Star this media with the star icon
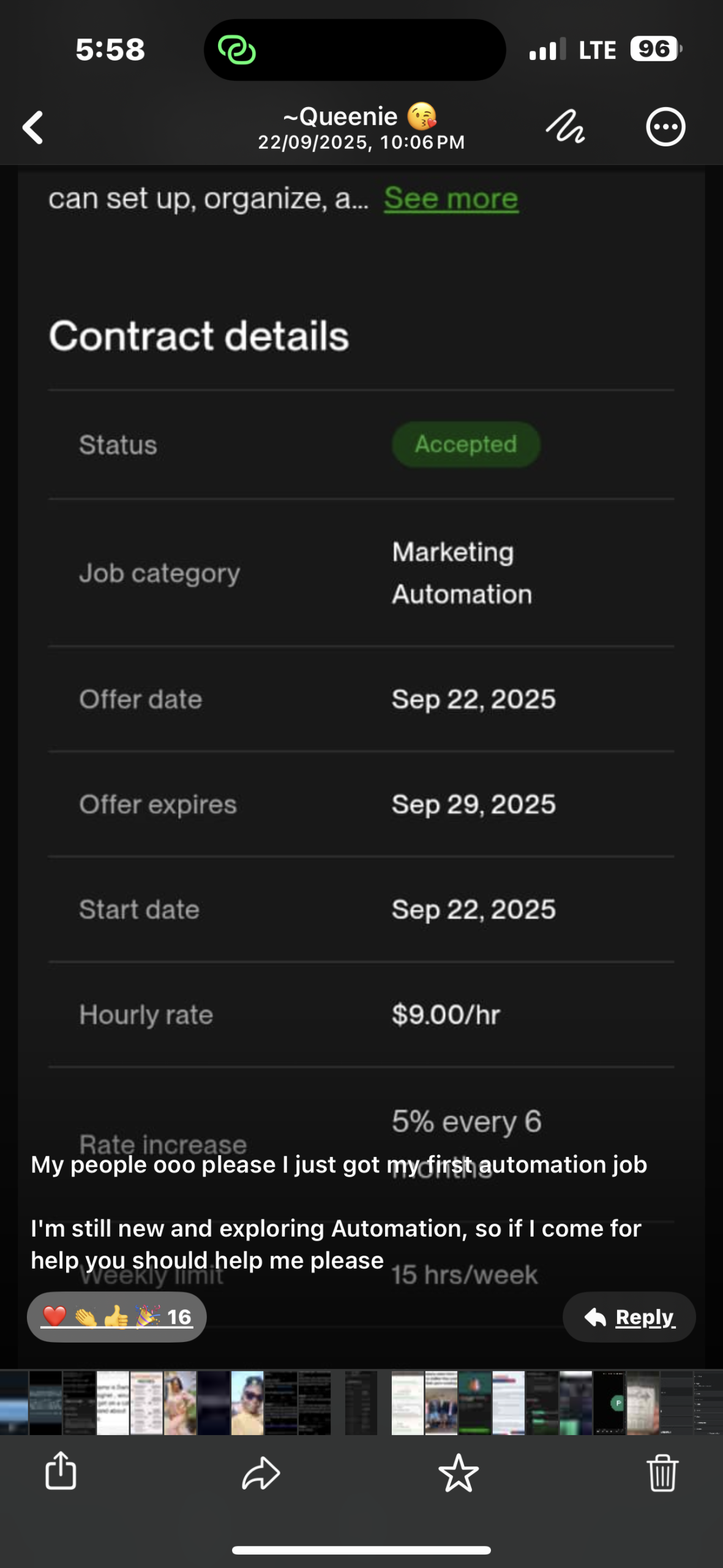Image resolution: width=723 pixels, height=1568 pixels. (459, 1472)
